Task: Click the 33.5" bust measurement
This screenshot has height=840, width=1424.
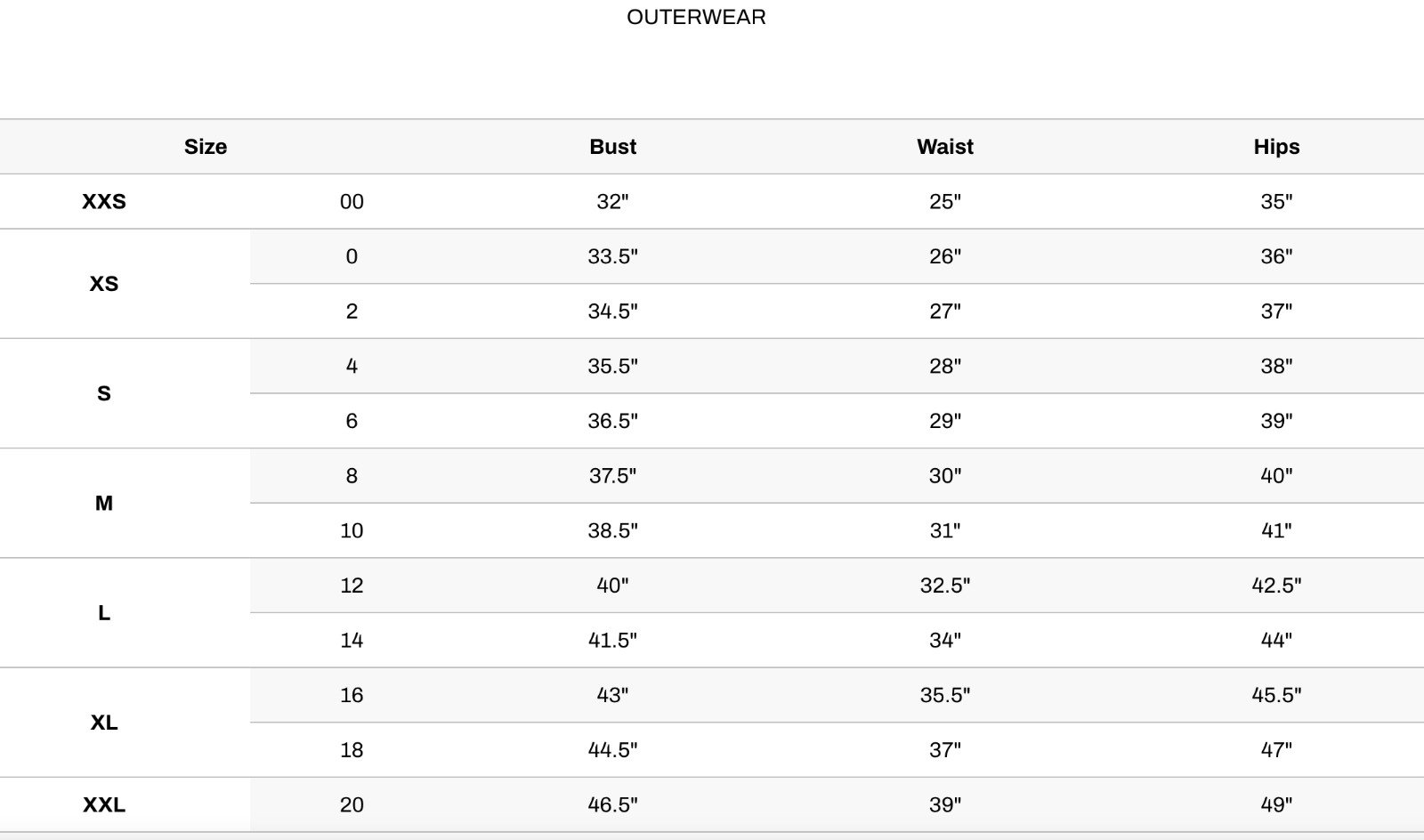Action: pos(612,256)
